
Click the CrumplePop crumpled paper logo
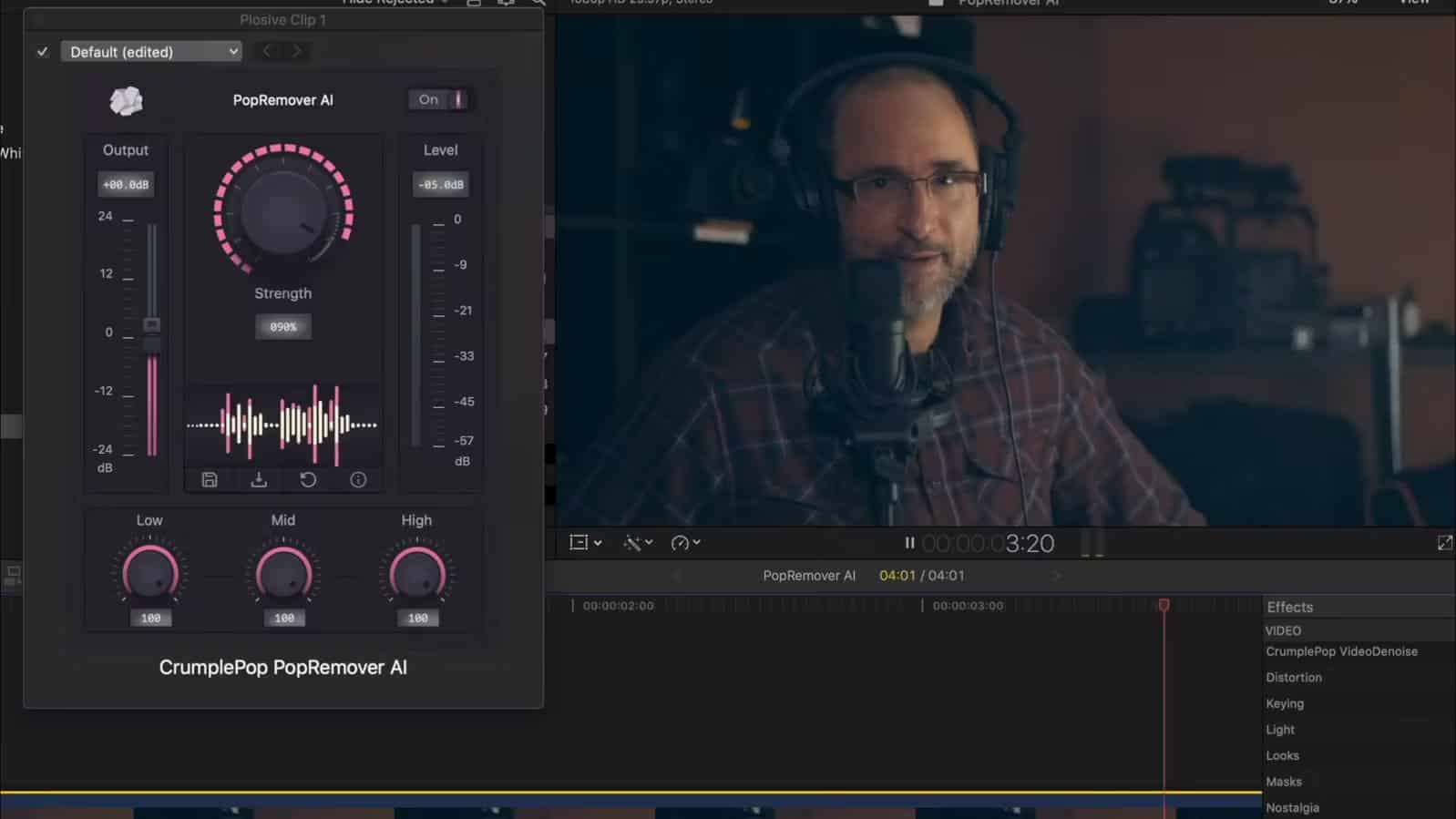point(126,100)
